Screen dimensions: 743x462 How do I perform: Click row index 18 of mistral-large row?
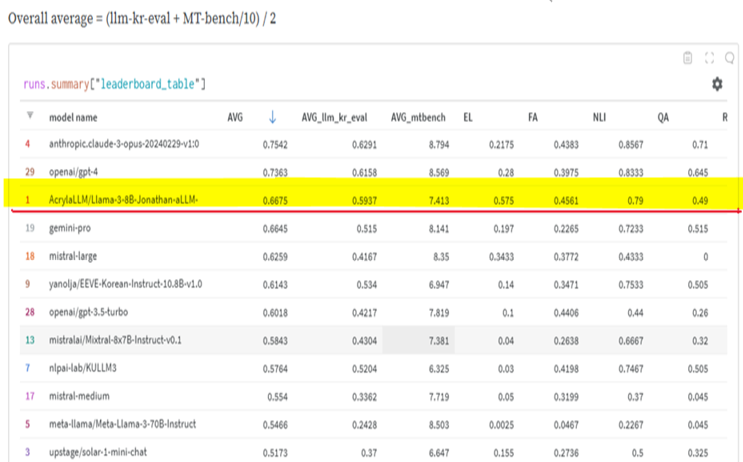click(30, 256)
